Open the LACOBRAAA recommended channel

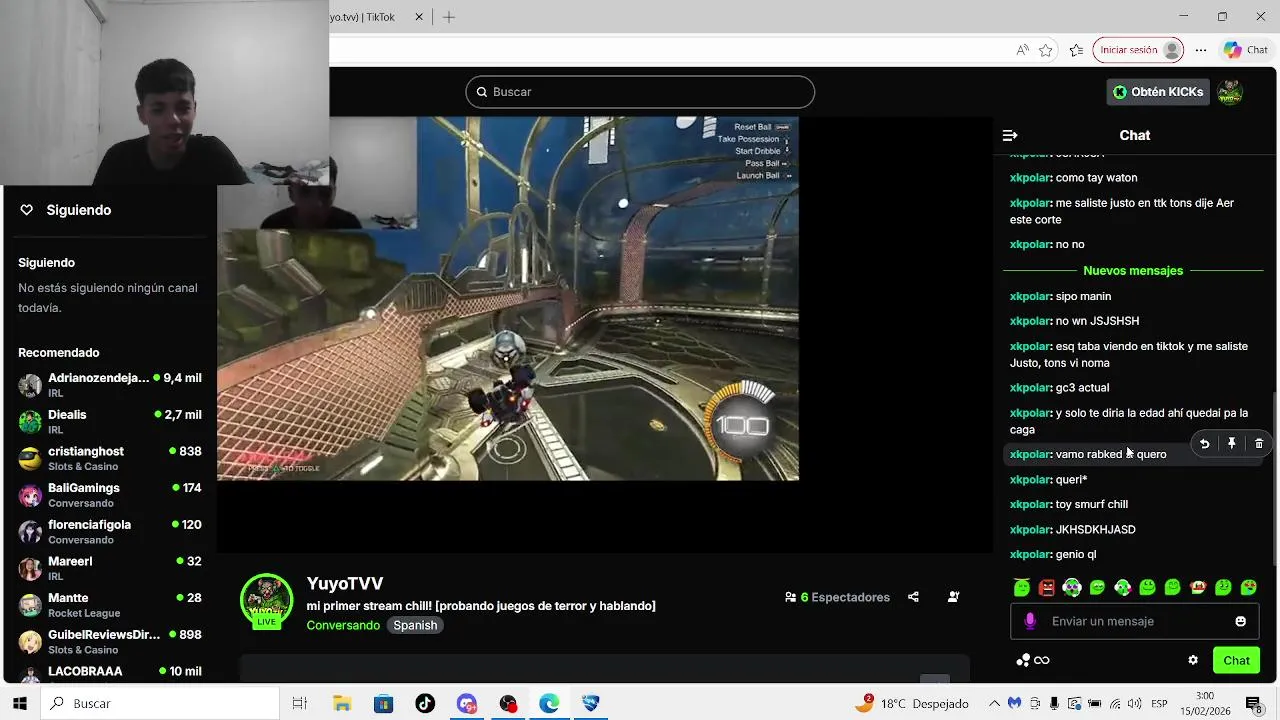coord(110,671)
